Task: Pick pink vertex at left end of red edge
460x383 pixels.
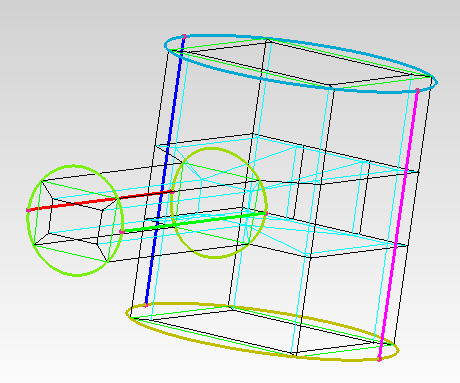Action: tap(28, 210)
